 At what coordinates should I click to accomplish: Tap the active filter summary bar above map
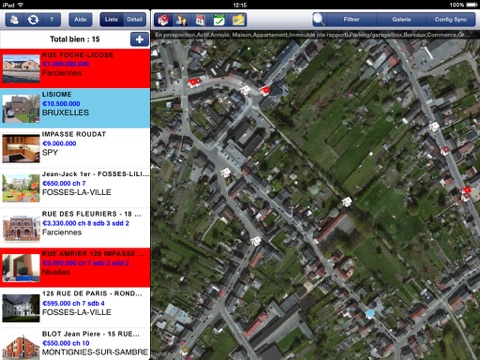(315, 35)
